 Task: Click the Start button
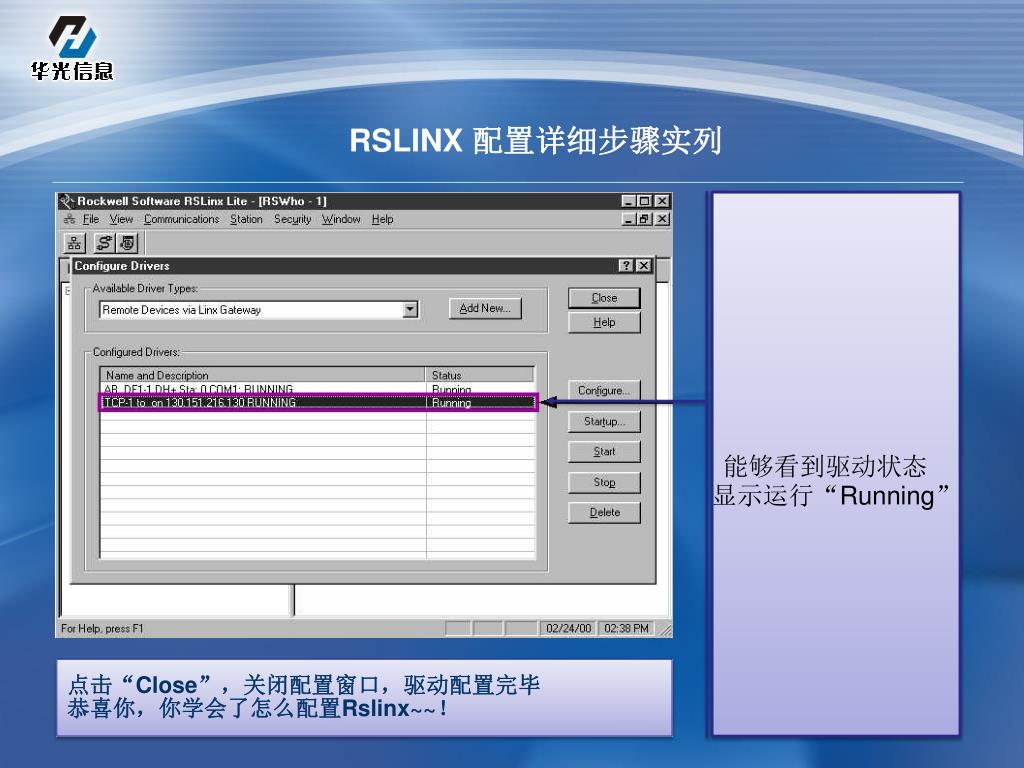tap(604, 451)
